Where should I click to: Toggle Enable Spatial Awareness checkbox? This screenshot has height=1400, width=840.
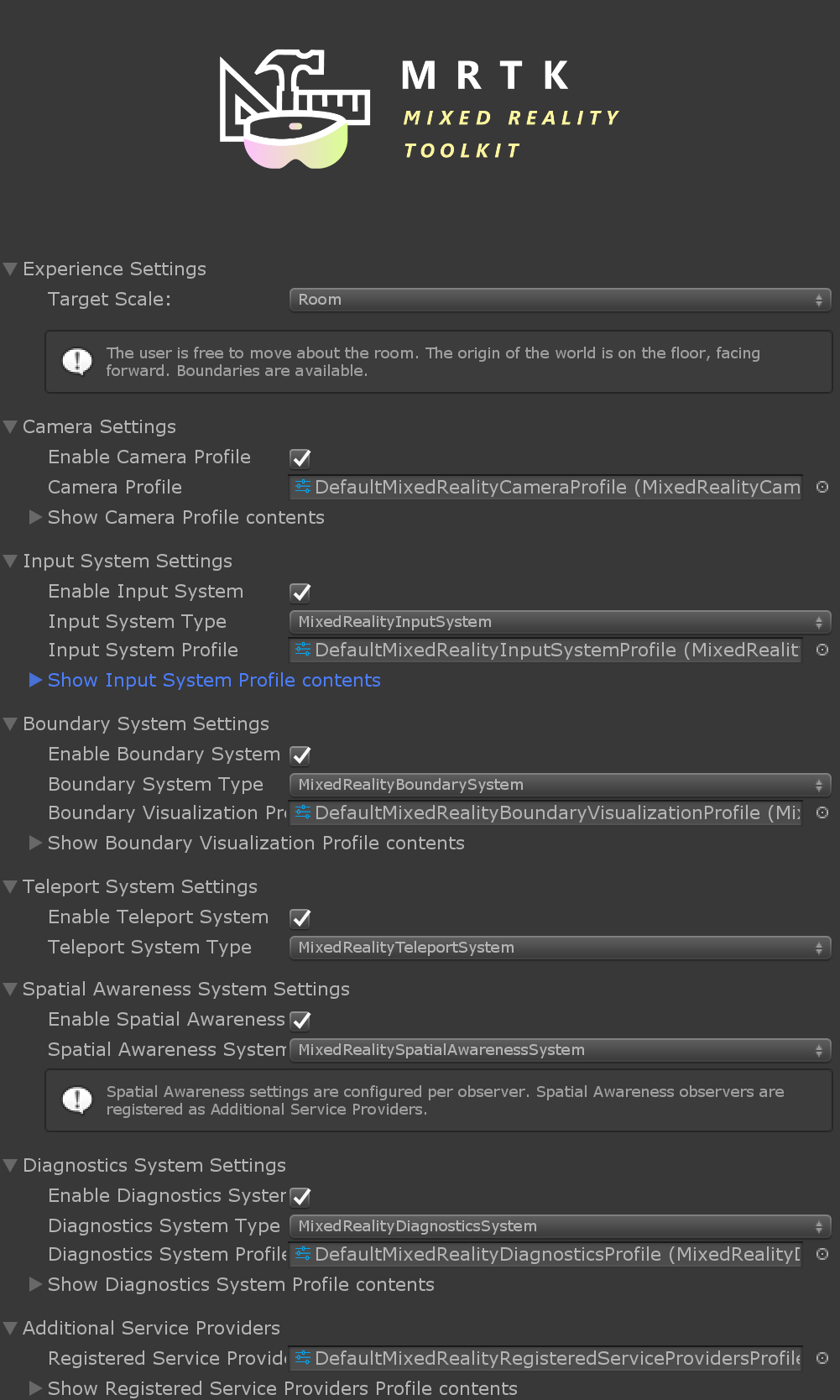pos(300,1021)
